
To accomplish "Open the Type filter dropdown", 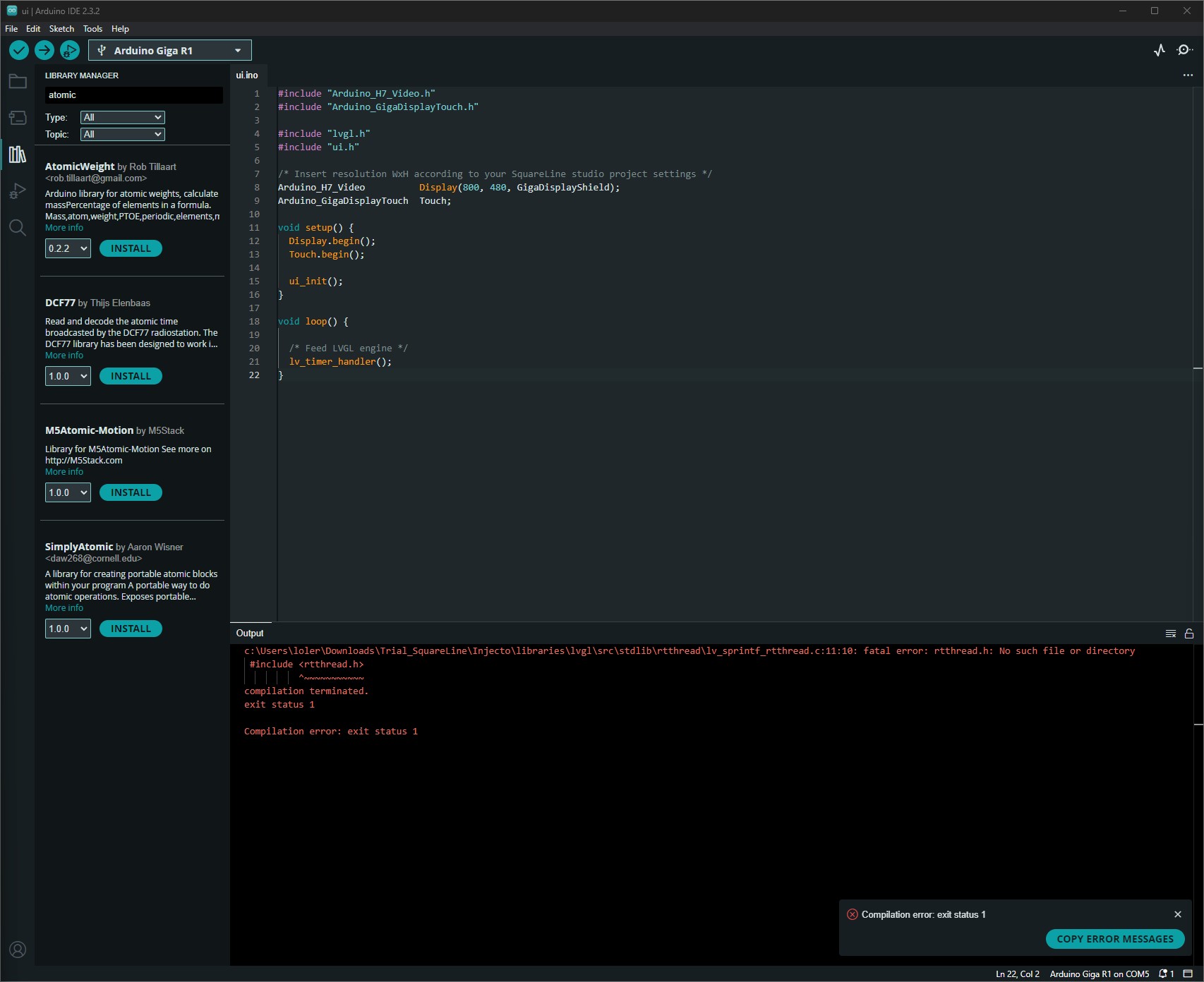I will click(123, 117).
